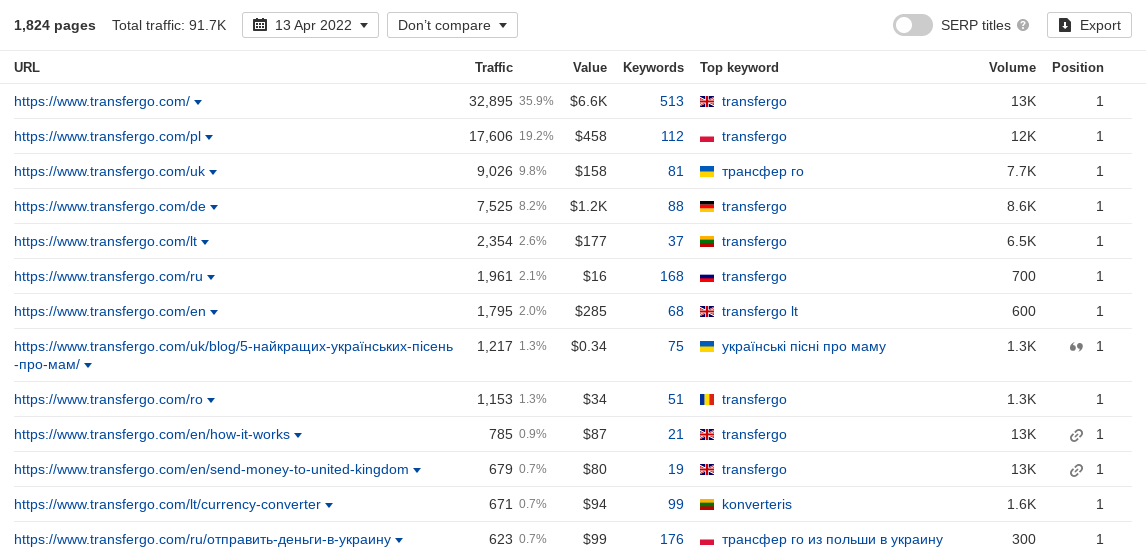Expand menu arrow next to send-money-to-united-kingdom URL
1146x549 pixels.
tap(417, 471)
